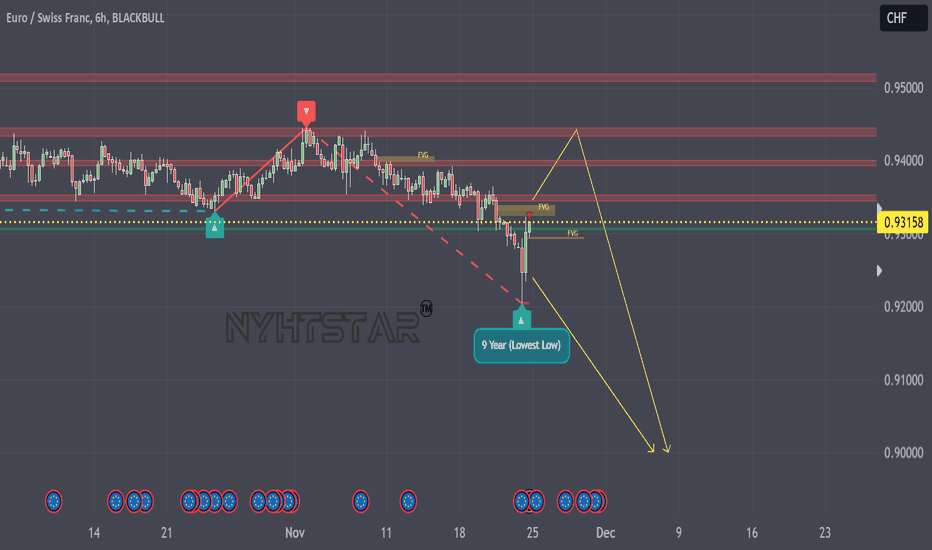The height and width of the screenshot is (550, 932).
Task: Select the red down-arrow high marker
Action: point(306,111)
